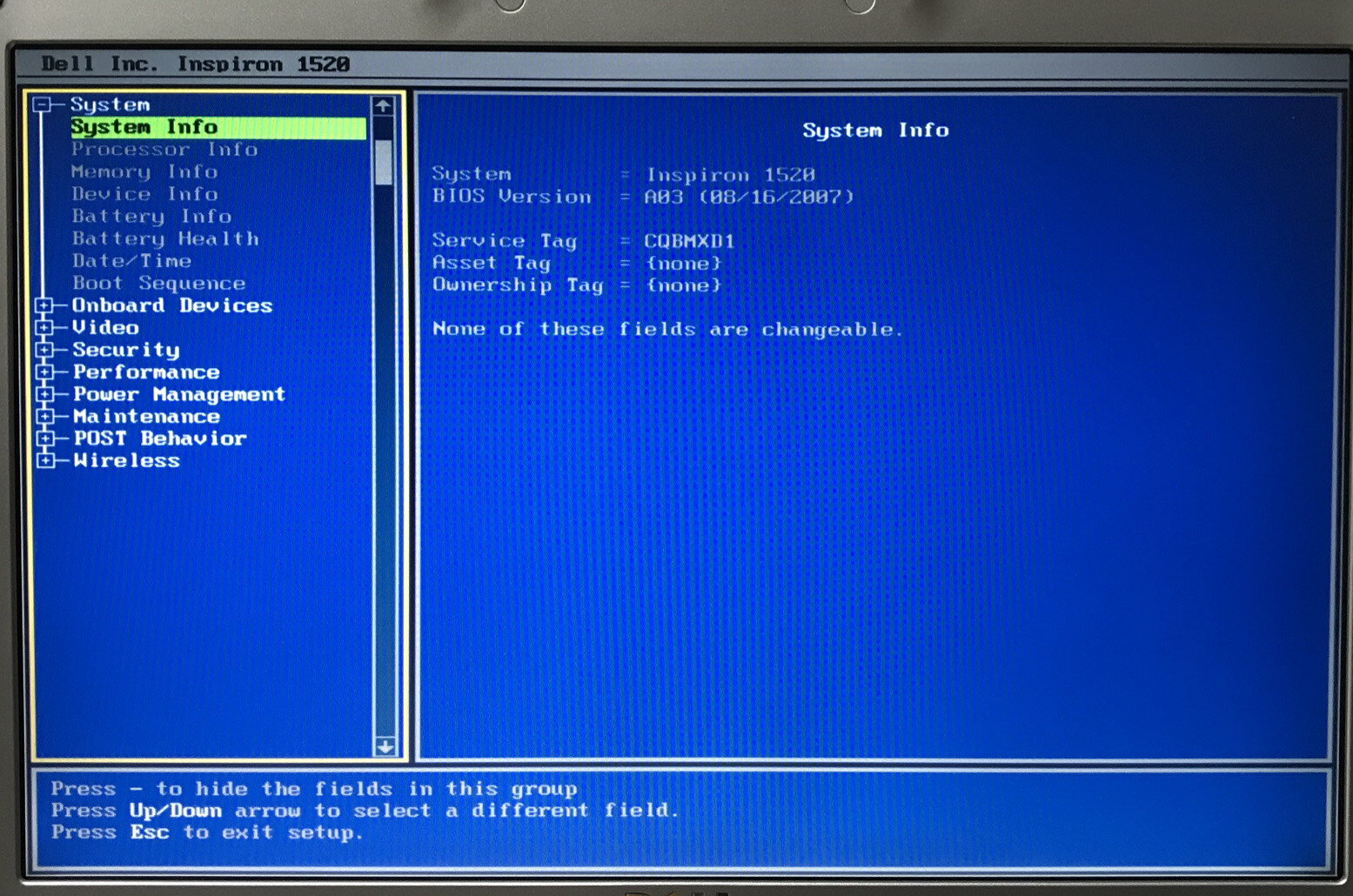Click the System value Inspiron 1520

(730, 175)
